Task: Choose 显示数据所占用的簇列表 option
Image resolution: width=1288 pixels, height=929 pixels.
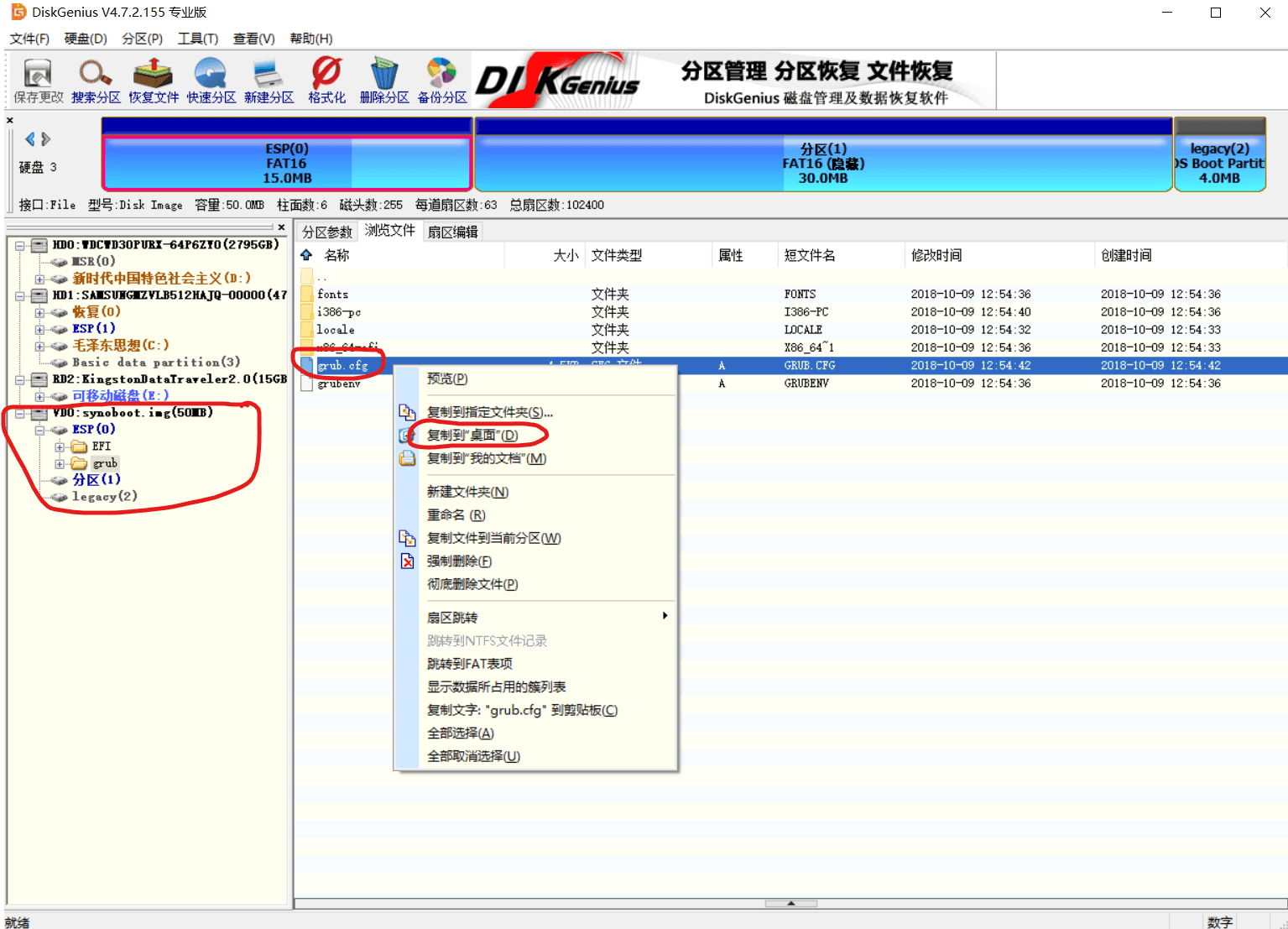Action: pos(497,686)
